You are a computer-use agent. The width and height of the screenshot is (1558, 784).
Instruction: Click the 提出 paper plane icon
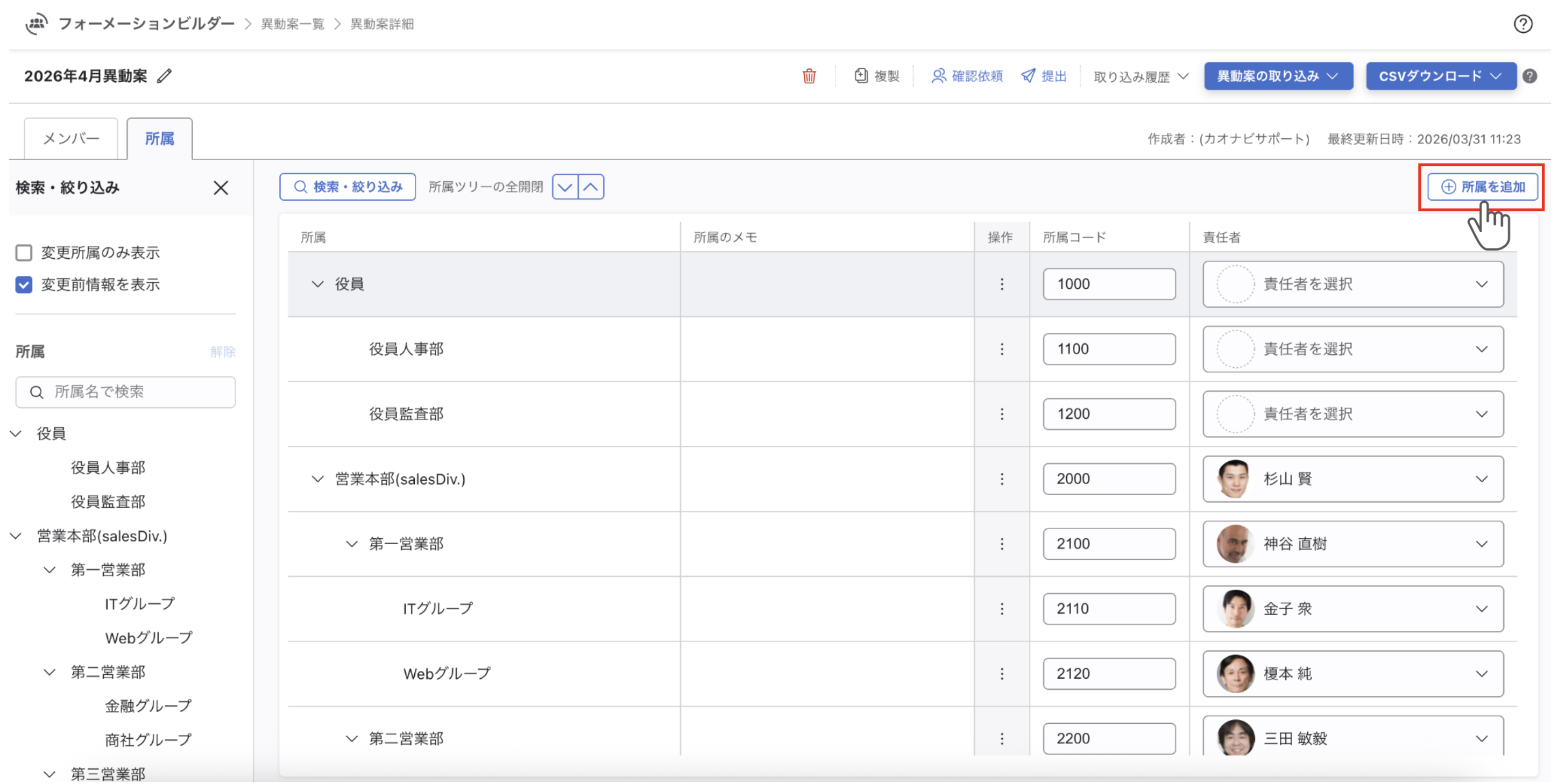tap(1028, 76)
